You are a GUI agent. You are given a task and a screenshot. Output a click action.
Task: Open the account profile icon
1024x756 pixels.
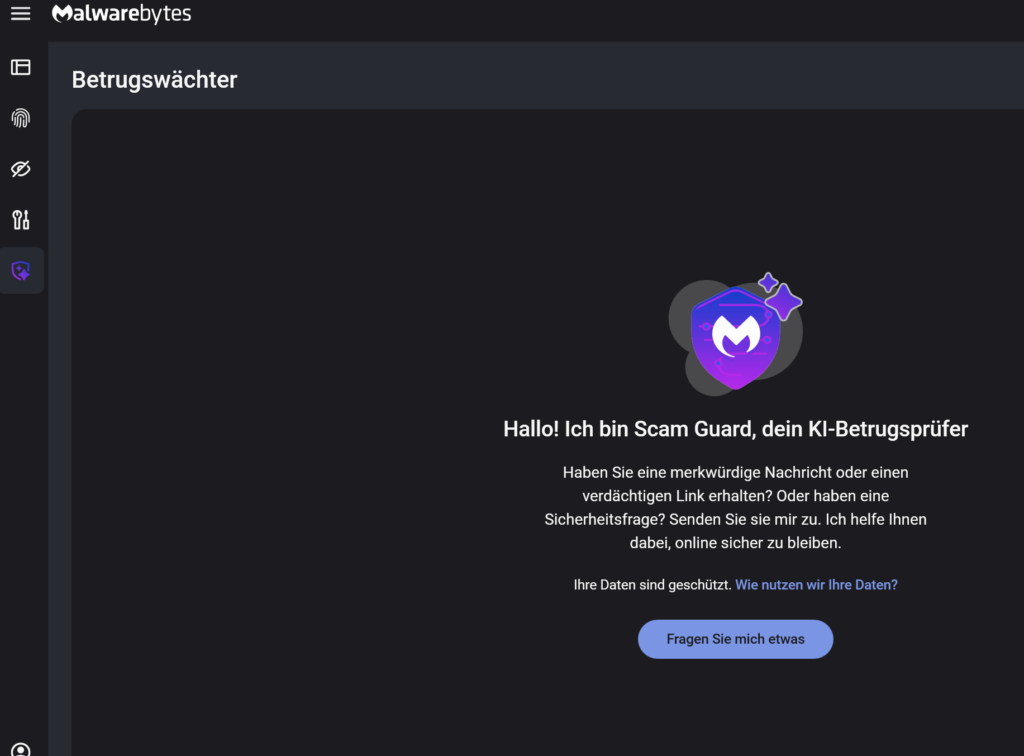pyautogui.click(x=21, y=749)
